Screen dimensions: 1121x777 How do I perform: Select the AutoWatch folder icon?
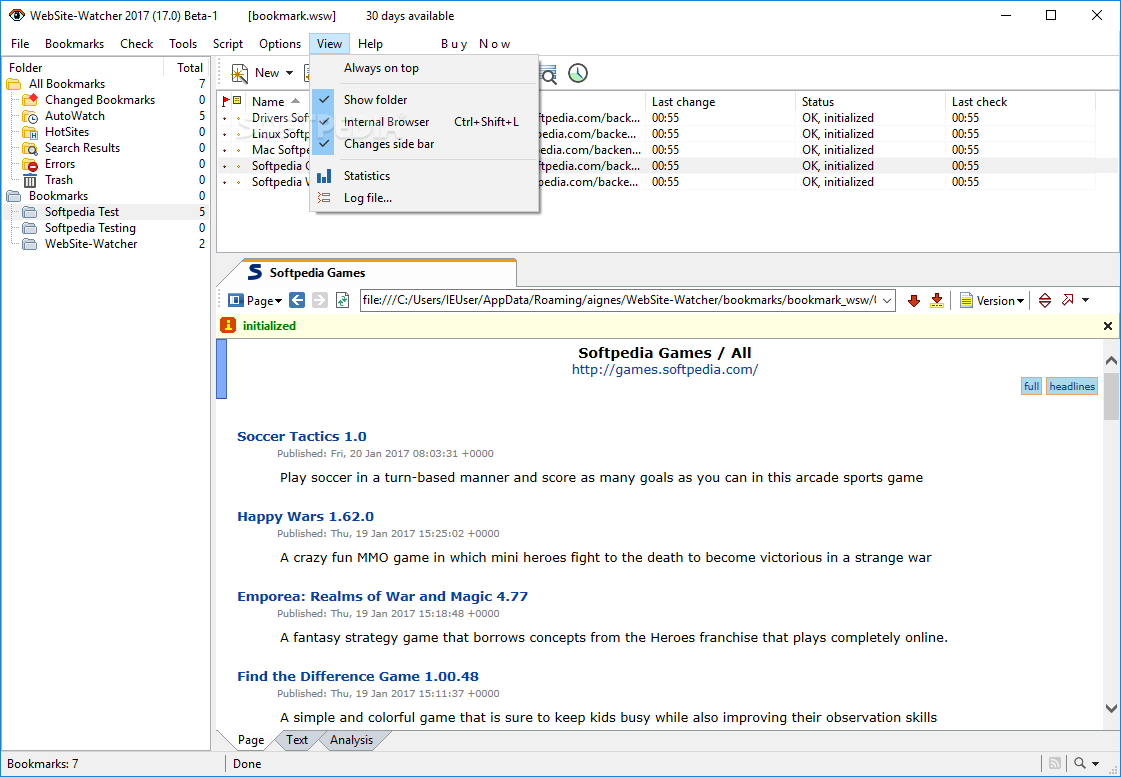click(29, 116)
